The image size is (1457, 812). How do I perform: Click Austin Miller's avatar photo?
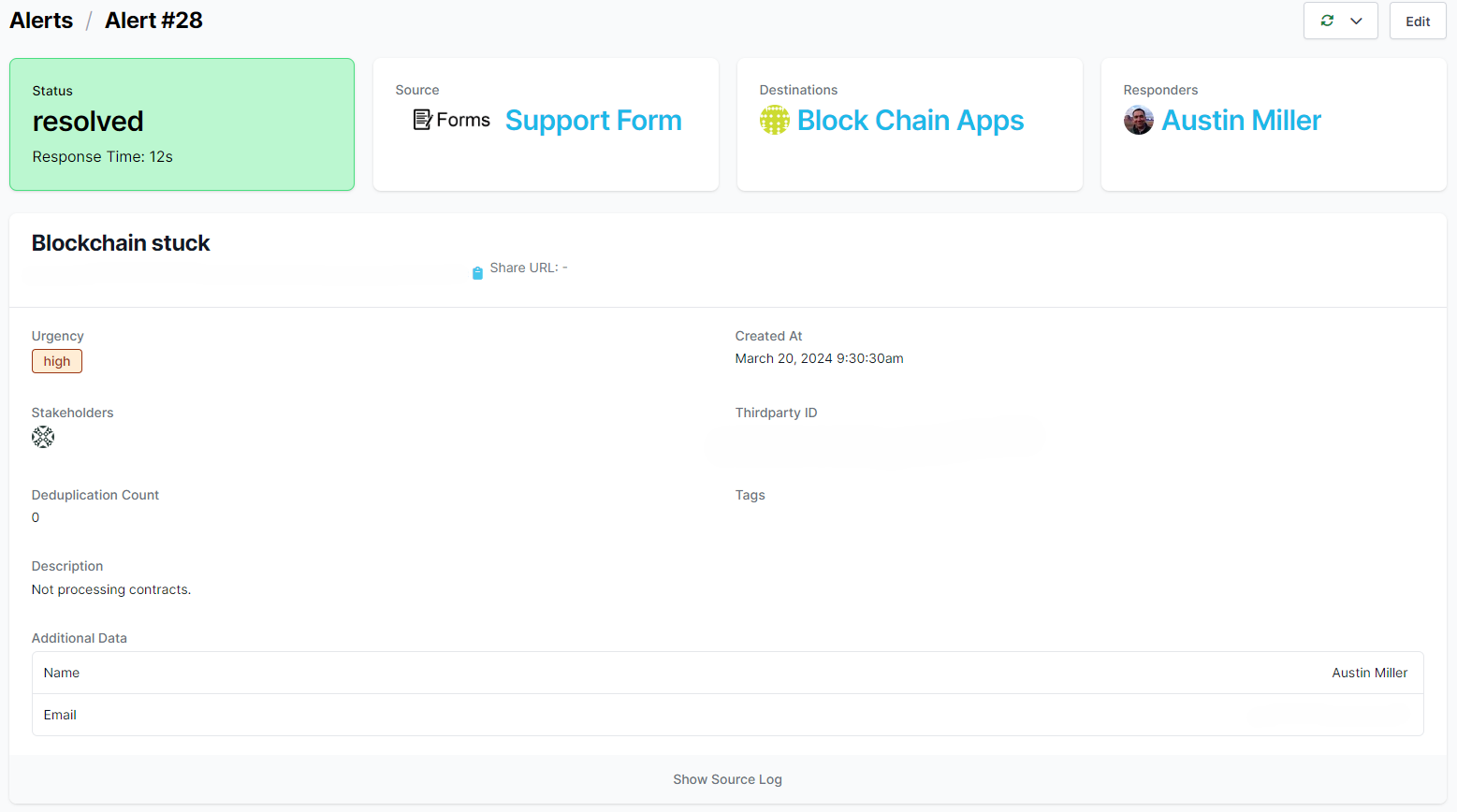(x=1139, y=120)
